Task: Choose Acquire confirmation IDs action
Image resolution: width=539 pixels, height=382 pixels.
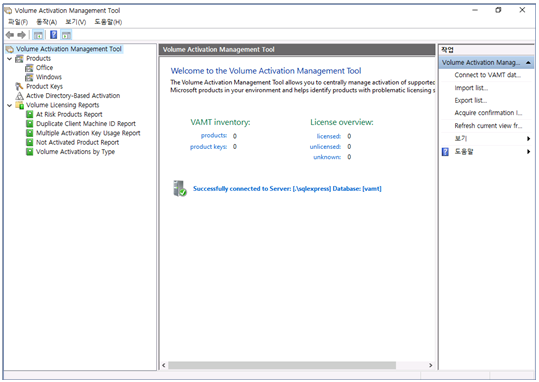Action: [x=488, y=113]
